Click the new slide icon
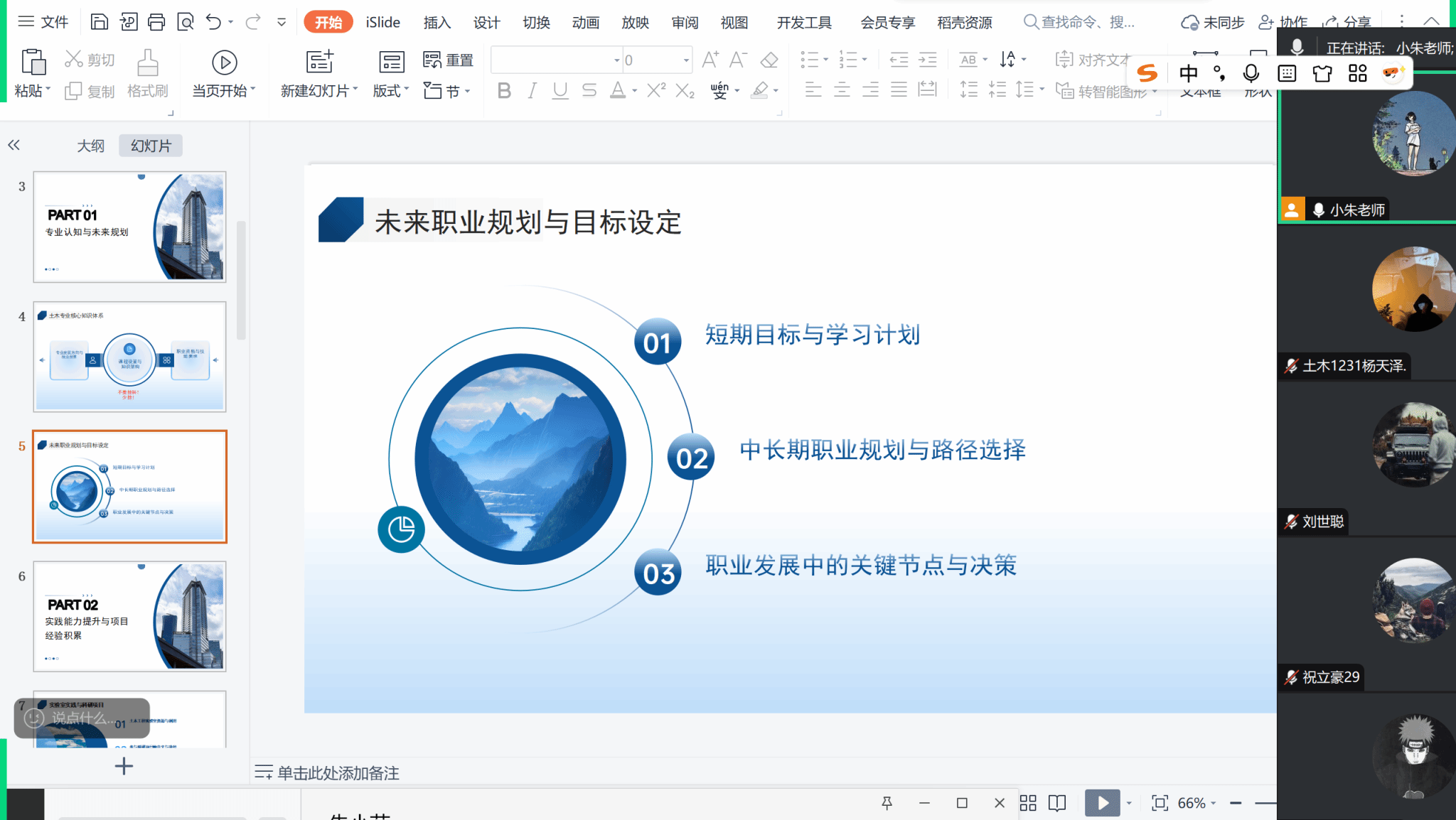Screen dimensions: 1456x820 pos(319,63)
